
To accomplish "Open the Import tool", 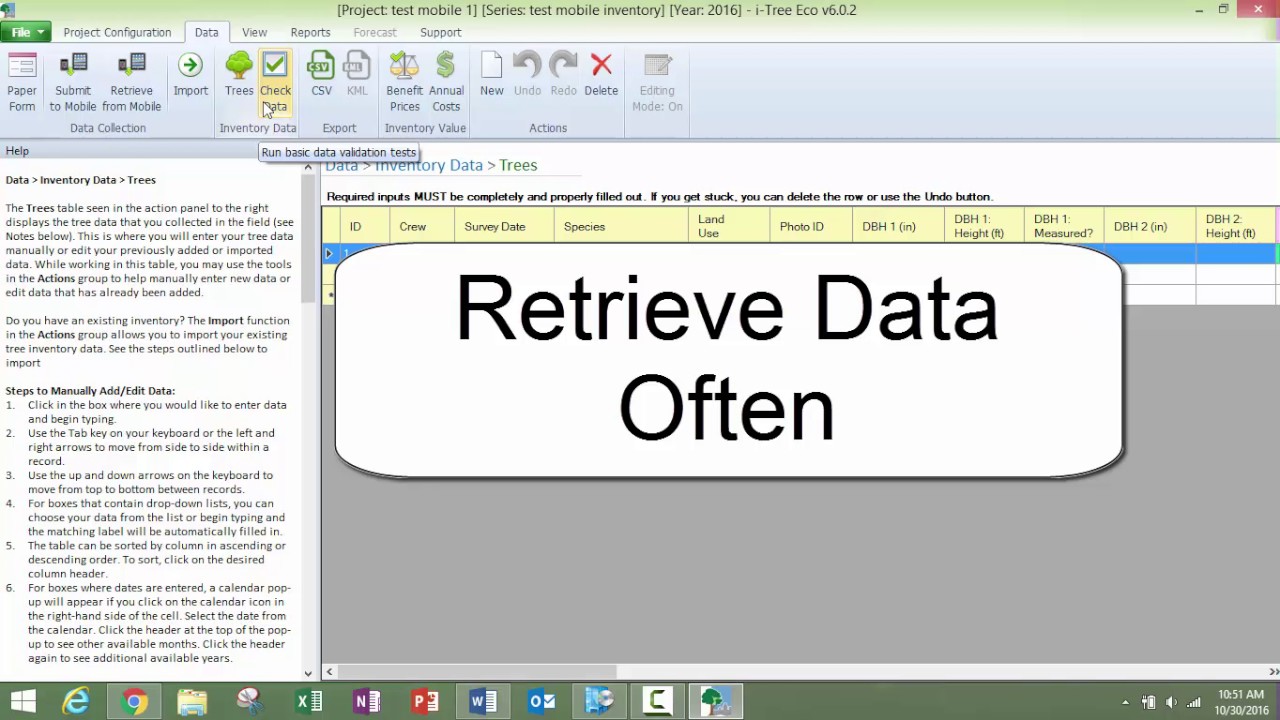I will point(190,75).
